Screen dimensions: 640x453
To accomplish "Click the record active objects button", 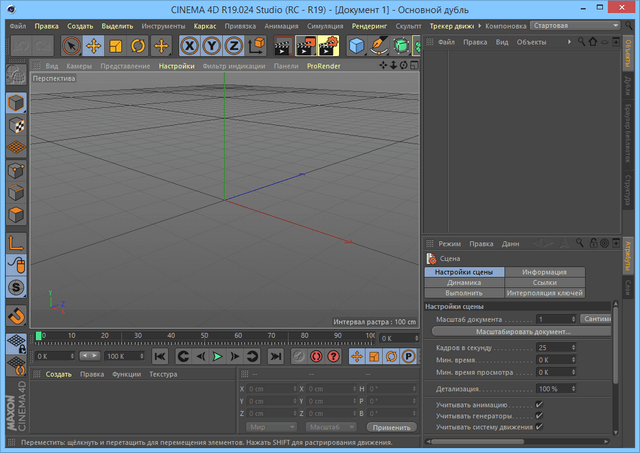I will pos(299,356).
